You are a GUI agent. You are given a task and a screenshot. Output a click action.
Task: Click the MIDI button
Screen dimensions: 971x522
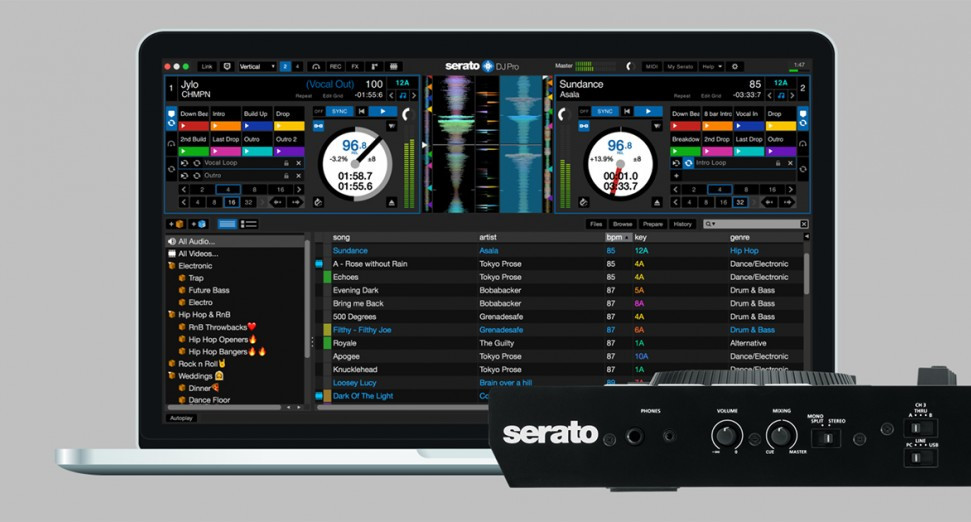click(x=651, y=66)
